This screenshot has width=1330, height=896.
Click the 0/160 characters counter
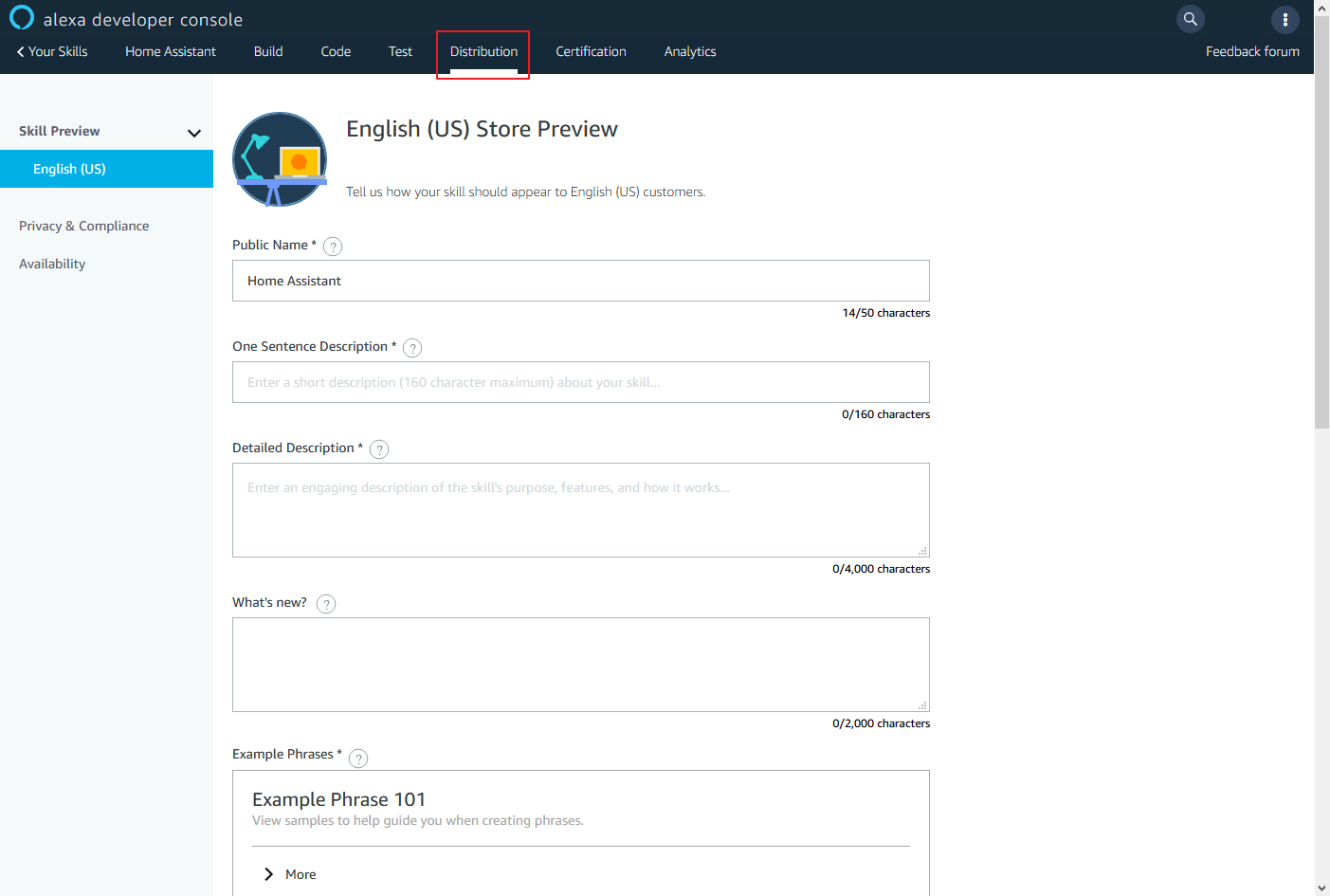point(886,414)
